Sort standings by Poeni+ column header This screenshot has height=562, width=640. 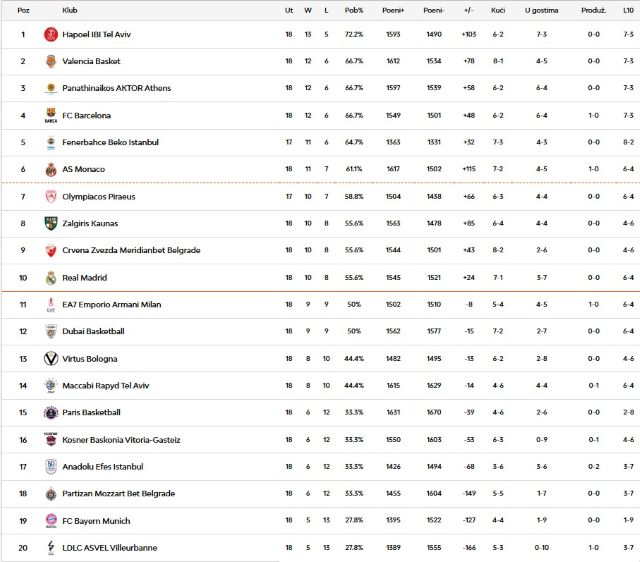[393, 10]
